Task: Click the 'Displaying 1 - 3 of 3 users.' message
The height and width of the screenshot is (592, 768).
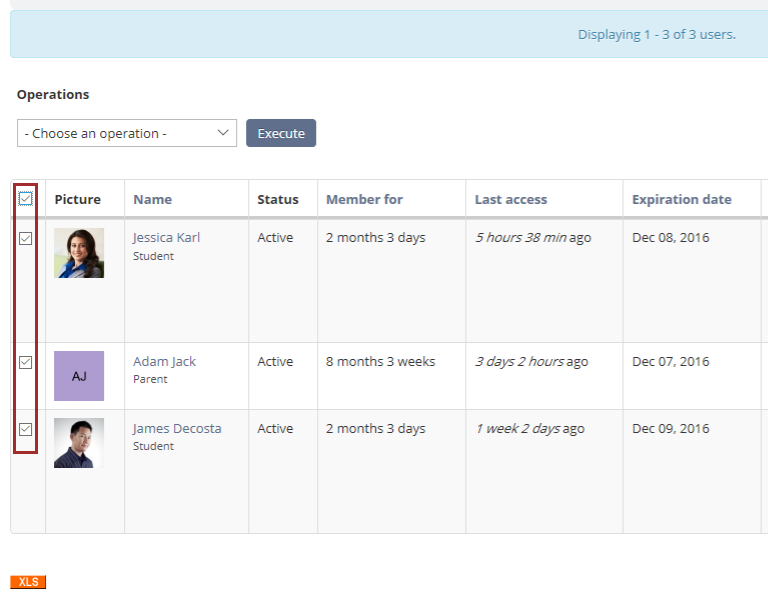Action: pos(657,35)
